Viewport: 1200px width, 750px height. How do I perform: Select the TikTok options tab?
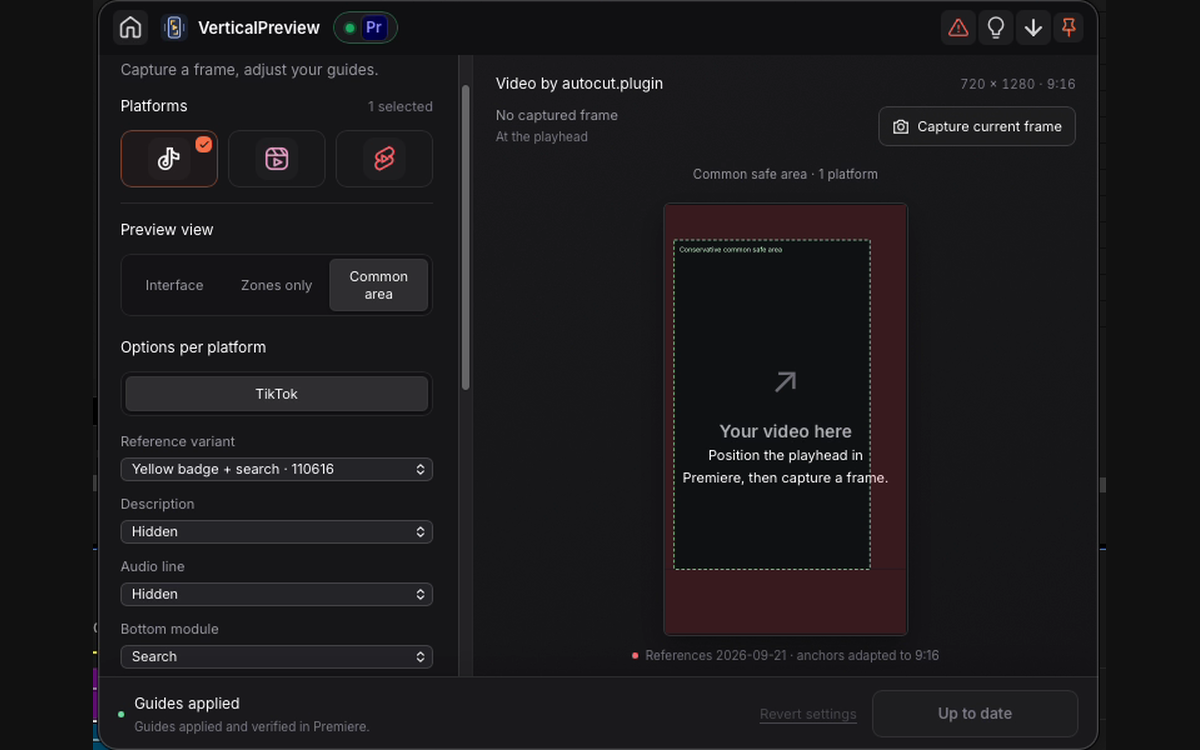click(276, 394)
